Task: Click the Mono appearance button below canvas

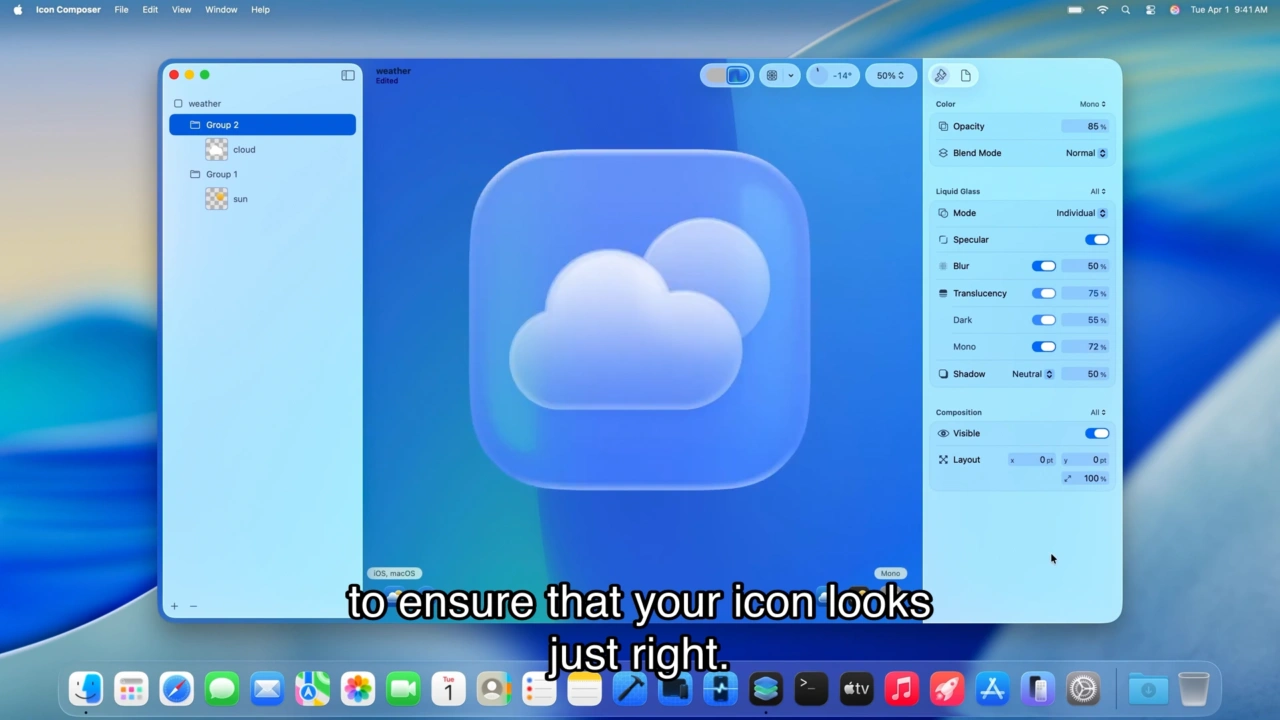Action: click(x=890, y=573)
